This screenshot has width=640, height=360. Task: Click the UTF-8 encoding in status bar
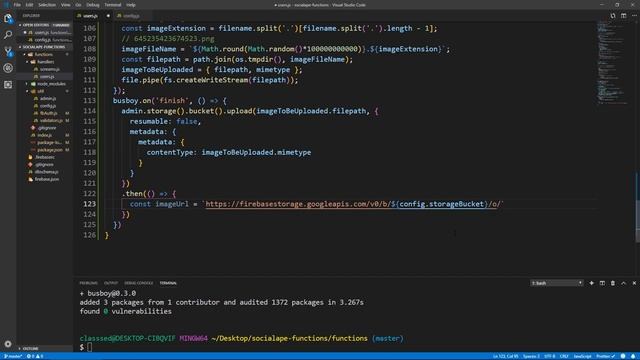point(549,356)
